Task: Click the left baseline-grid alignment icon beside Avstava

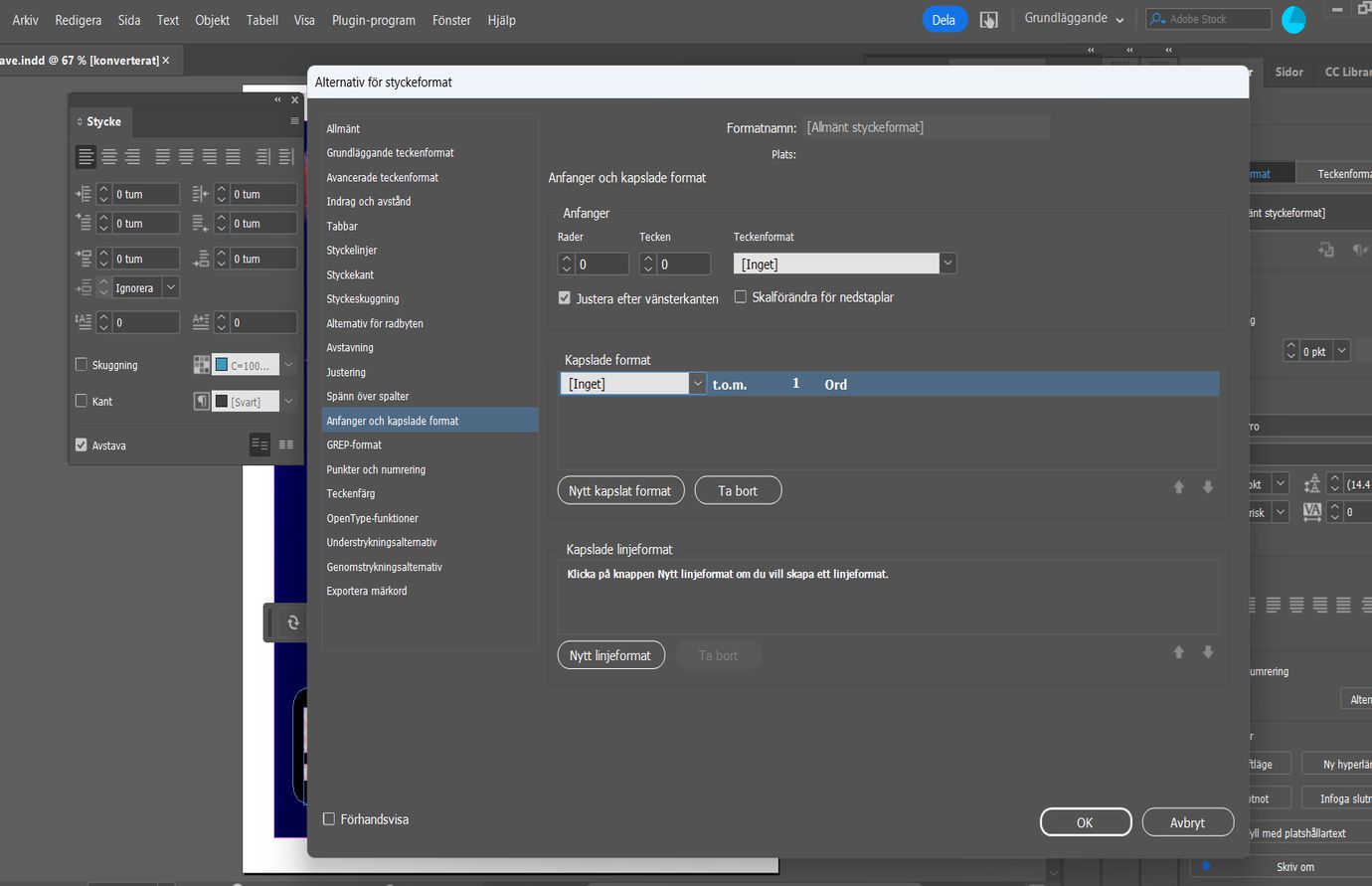Action: (259, 444)
